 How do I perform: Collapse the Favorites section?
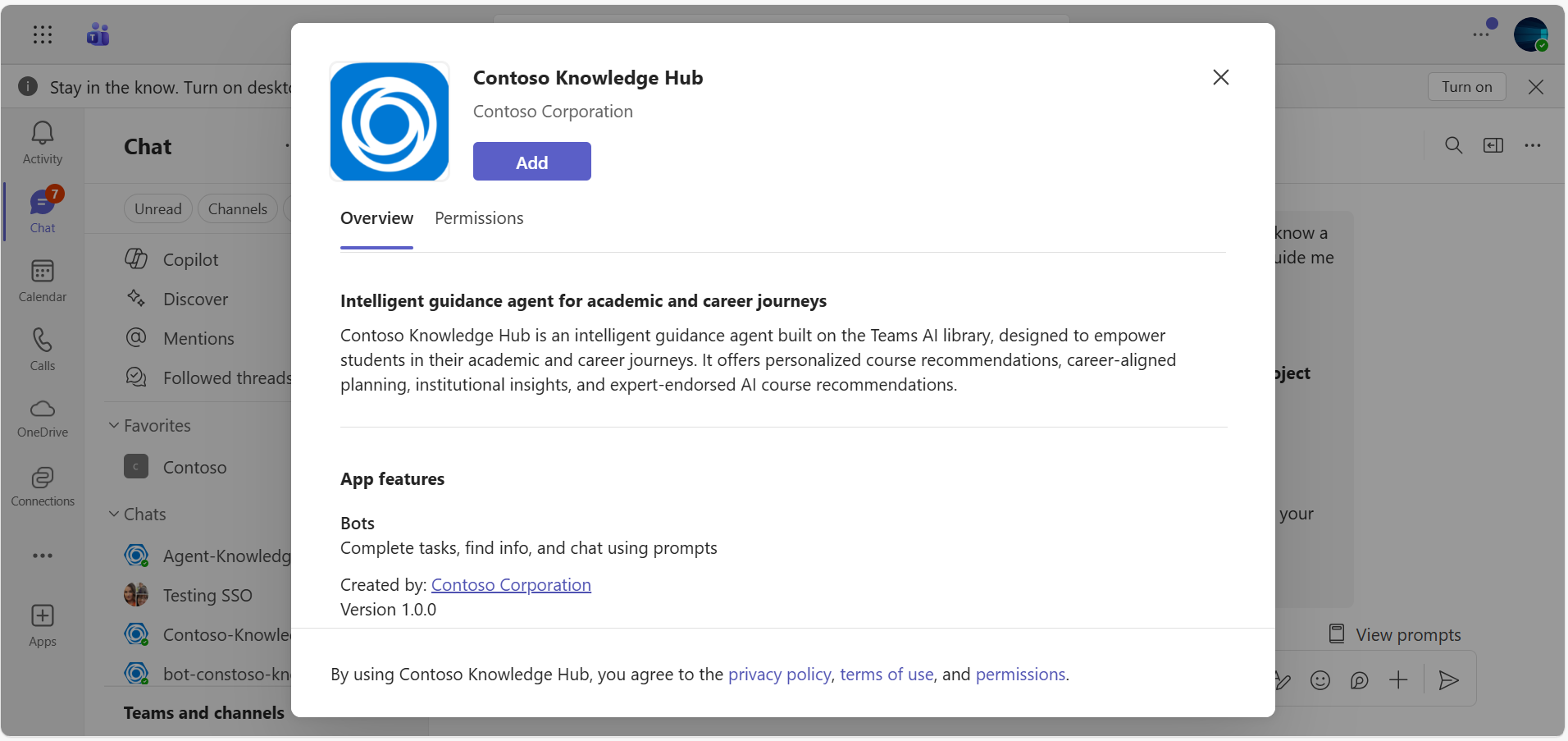(114, 425)
